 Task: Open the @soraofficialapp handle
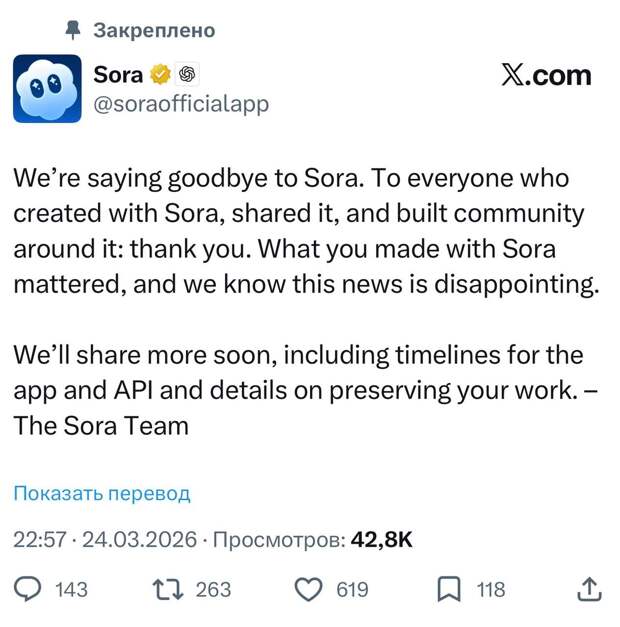[x=180, y=103]
